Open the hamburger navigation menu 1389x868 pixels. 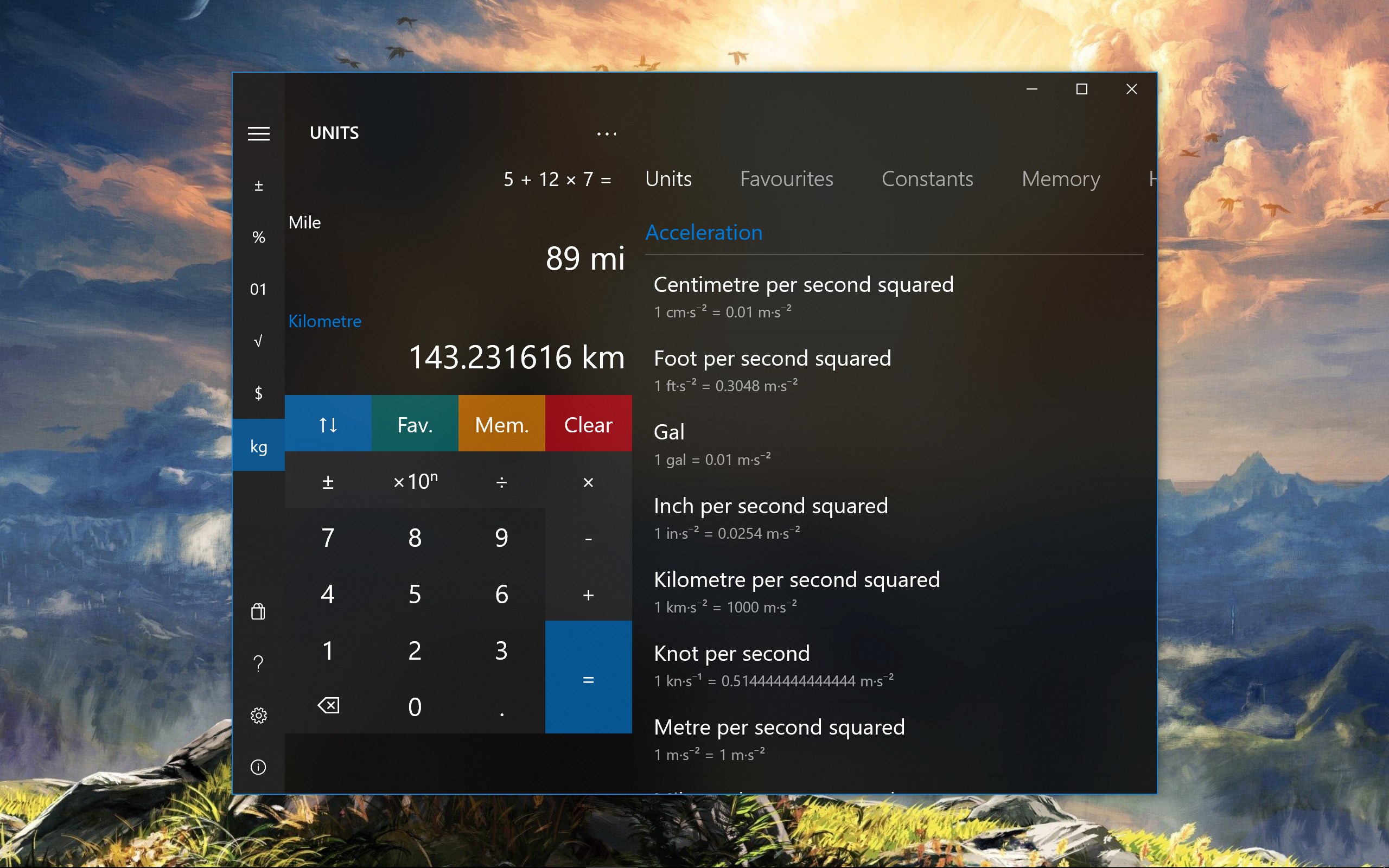(259, 133)
